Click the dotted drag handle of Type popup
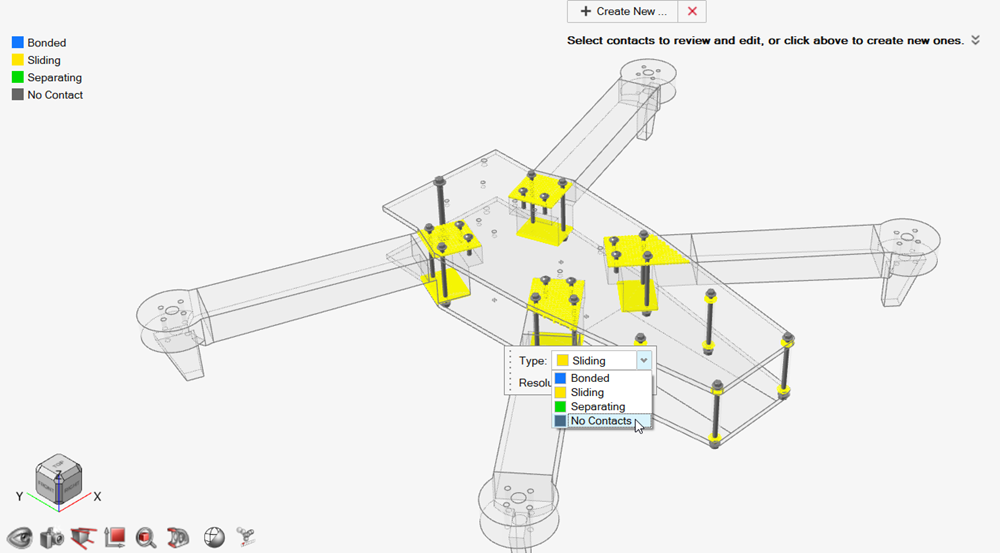1000x553 pixels. 510,371
